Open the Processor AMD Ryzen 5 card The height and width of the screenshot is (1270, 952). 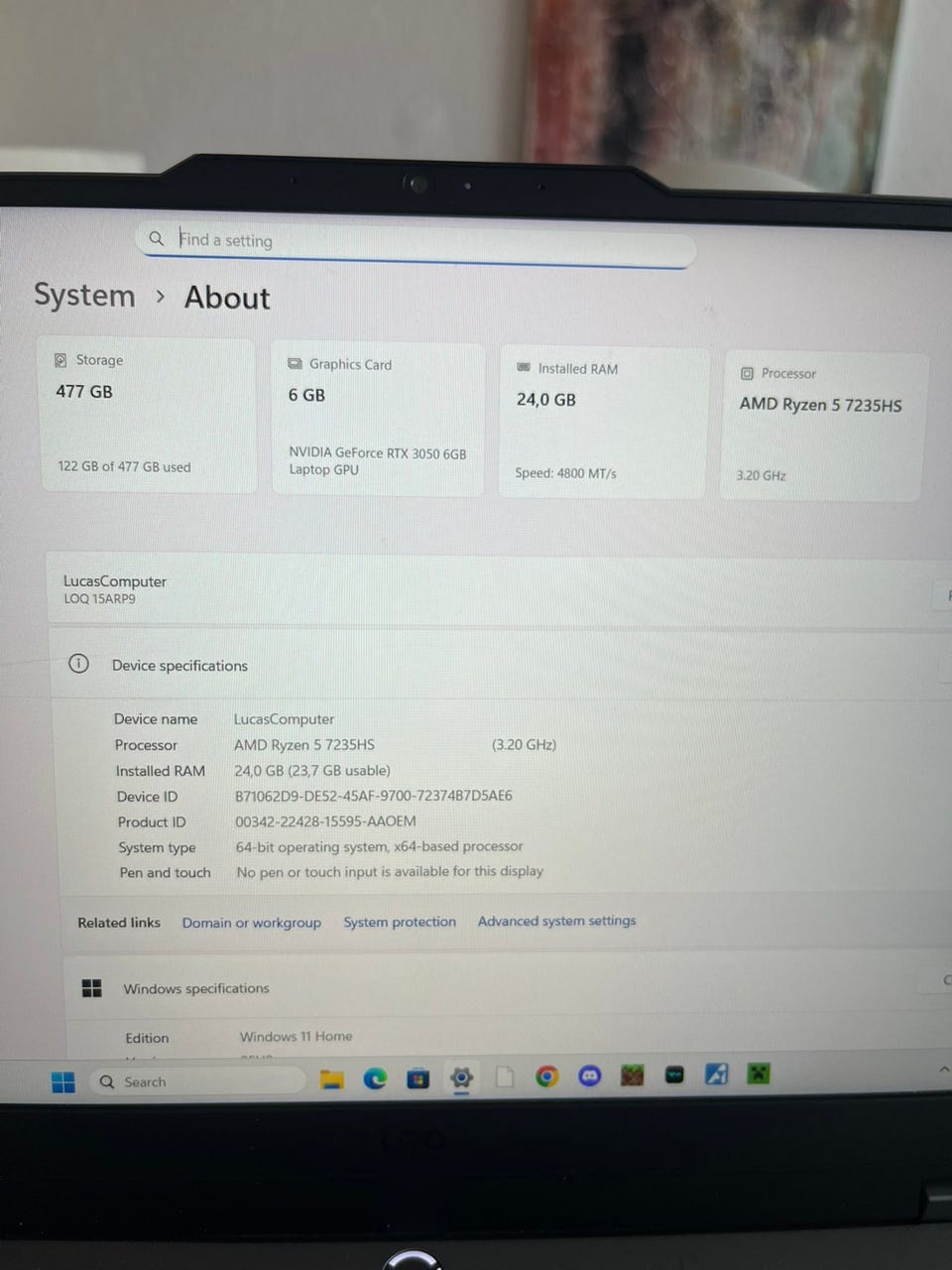(x=824, y=427)
